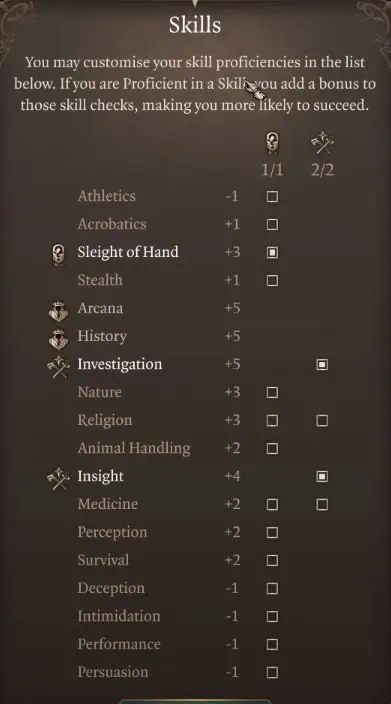Uncheck the Investigation class proficiency checkbox
The image size is (391, 704).
point(322,365)
